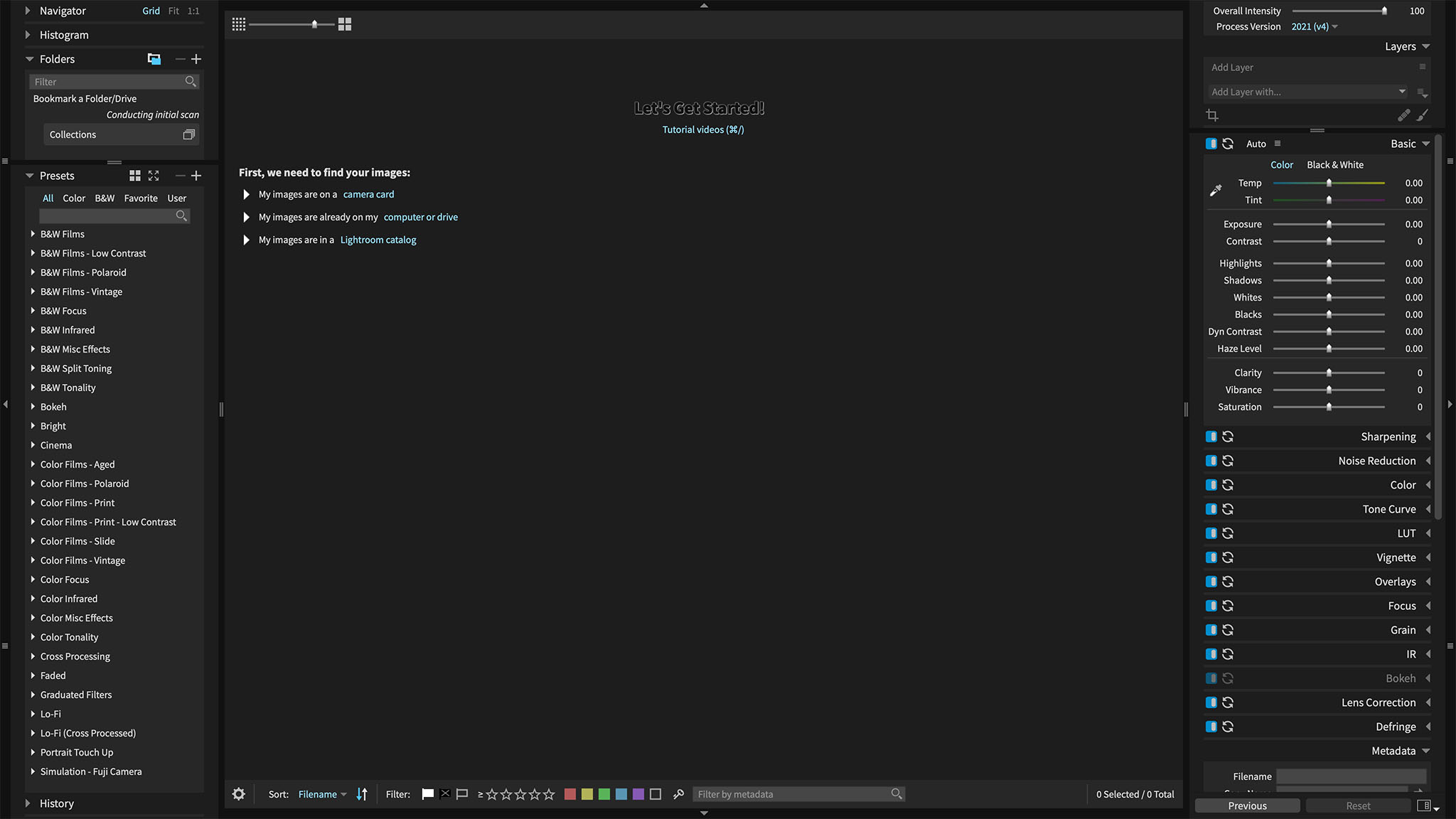
Task: Click the Lightroom catalog link
Action: (x=378, y=240)
